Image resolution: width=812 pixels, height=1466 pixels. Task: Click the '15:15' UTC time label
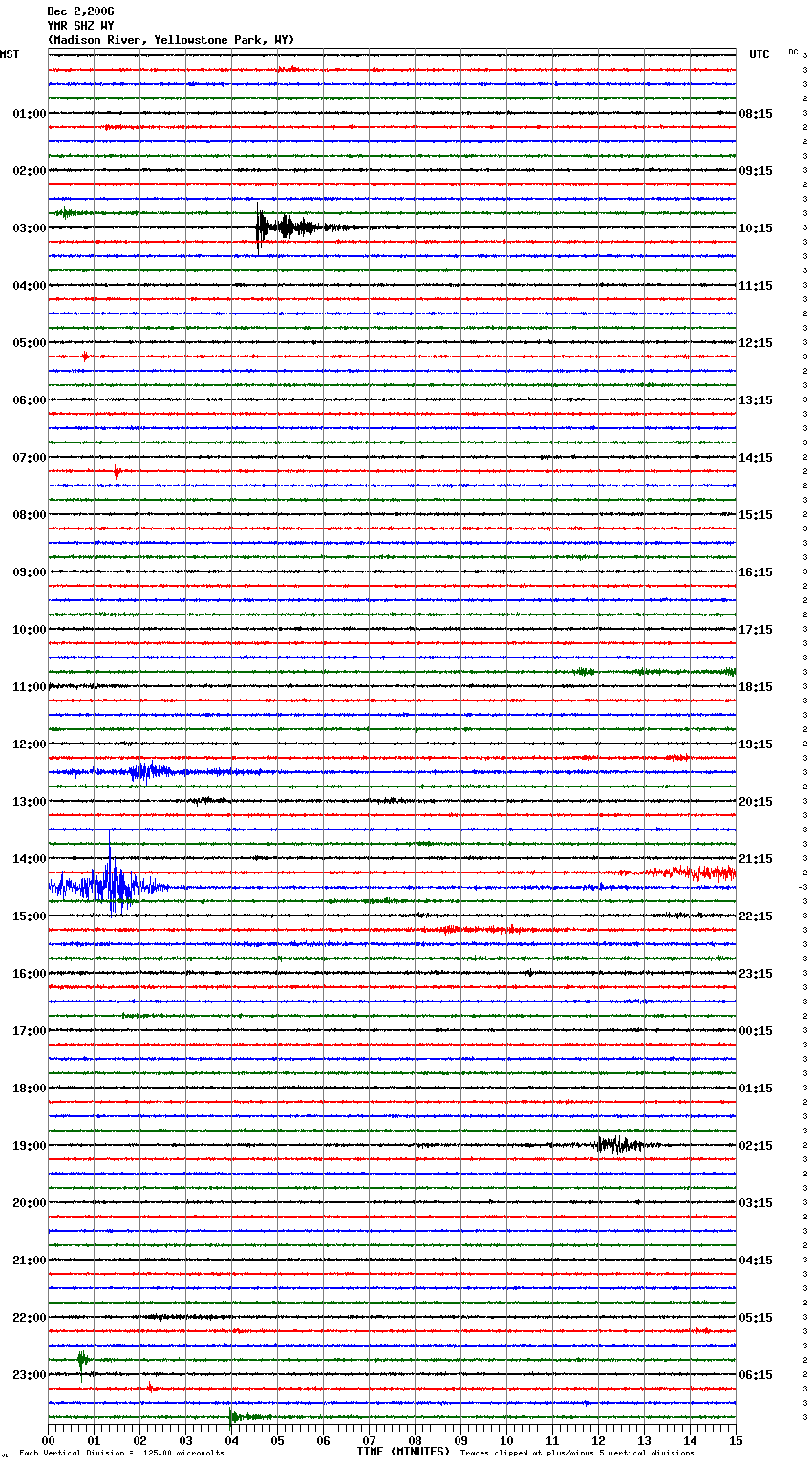[756, 515]
